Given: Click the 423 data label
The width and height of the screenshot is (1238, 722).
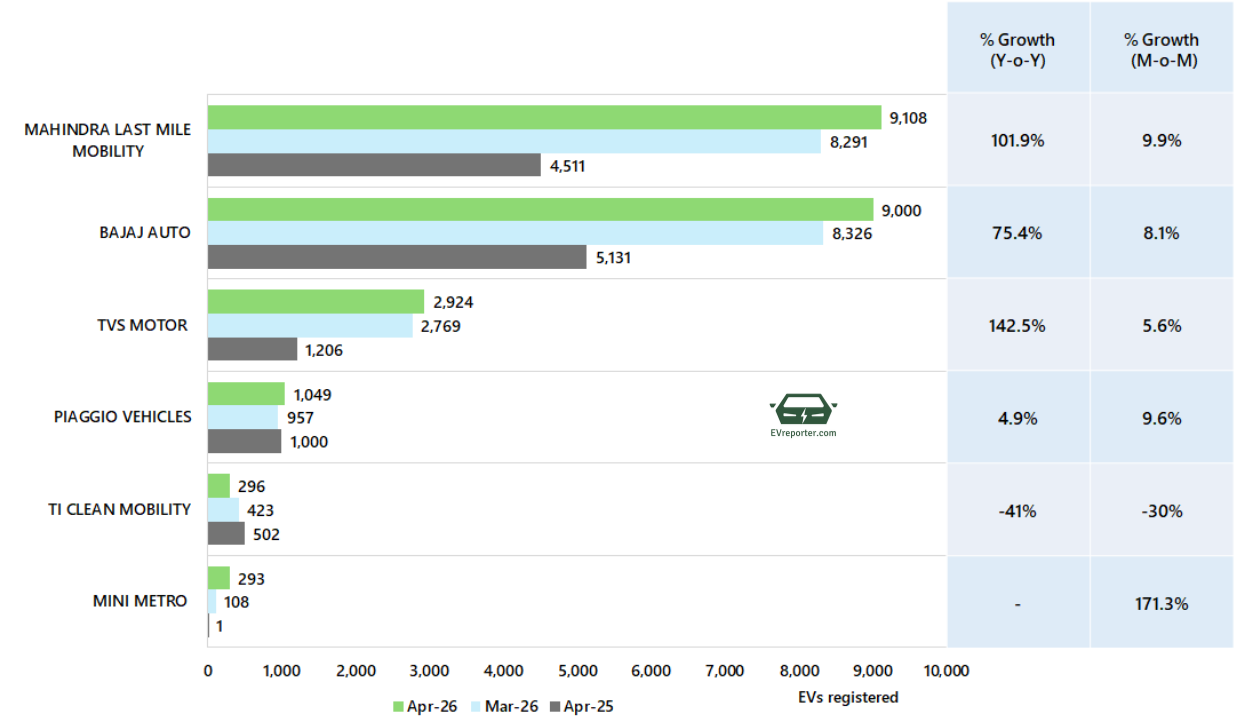Looking at the screenshot, I should (261, 511).
